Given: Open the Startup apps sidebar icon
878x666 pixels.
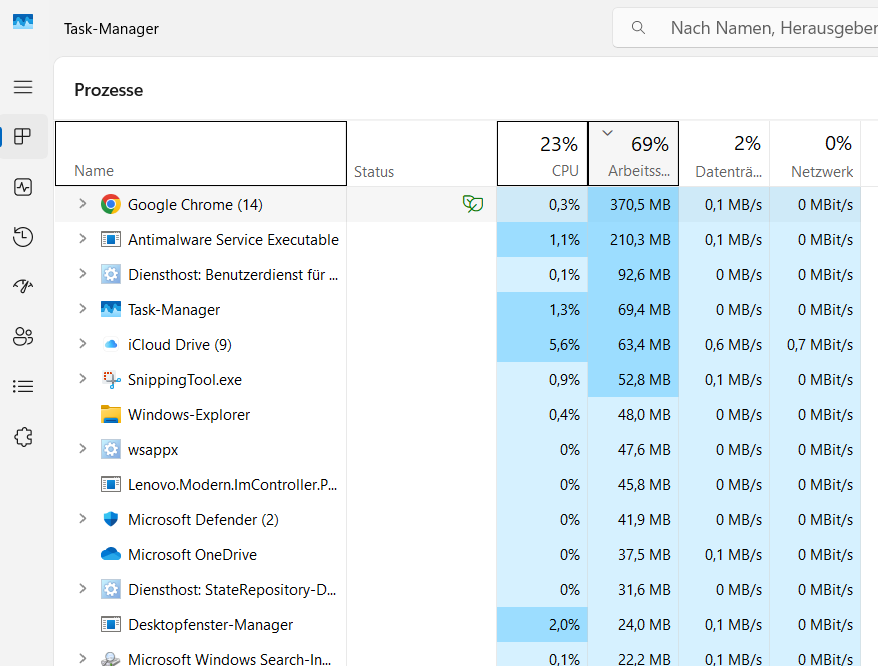Looking at the screenshot, I should tap(23, 286).
